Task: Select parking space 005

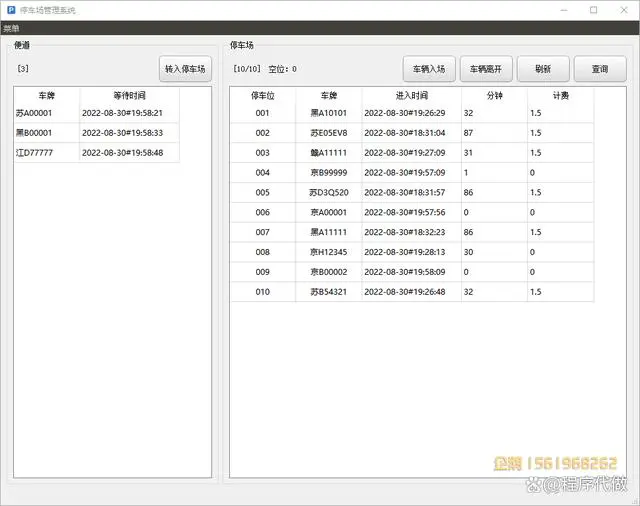Action: tap(262, 193)
